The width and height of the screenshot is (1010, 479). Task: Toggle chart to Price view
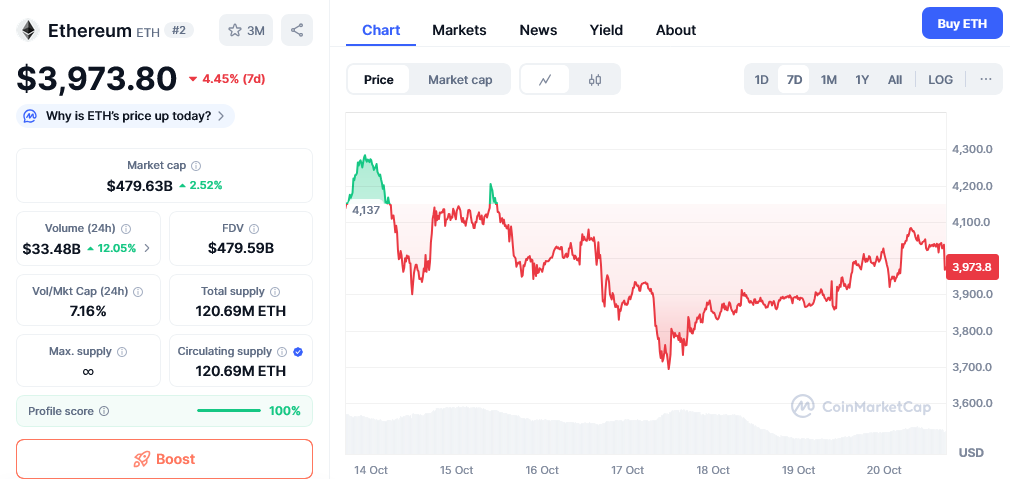pyautogui.click(x=379, y=80)
